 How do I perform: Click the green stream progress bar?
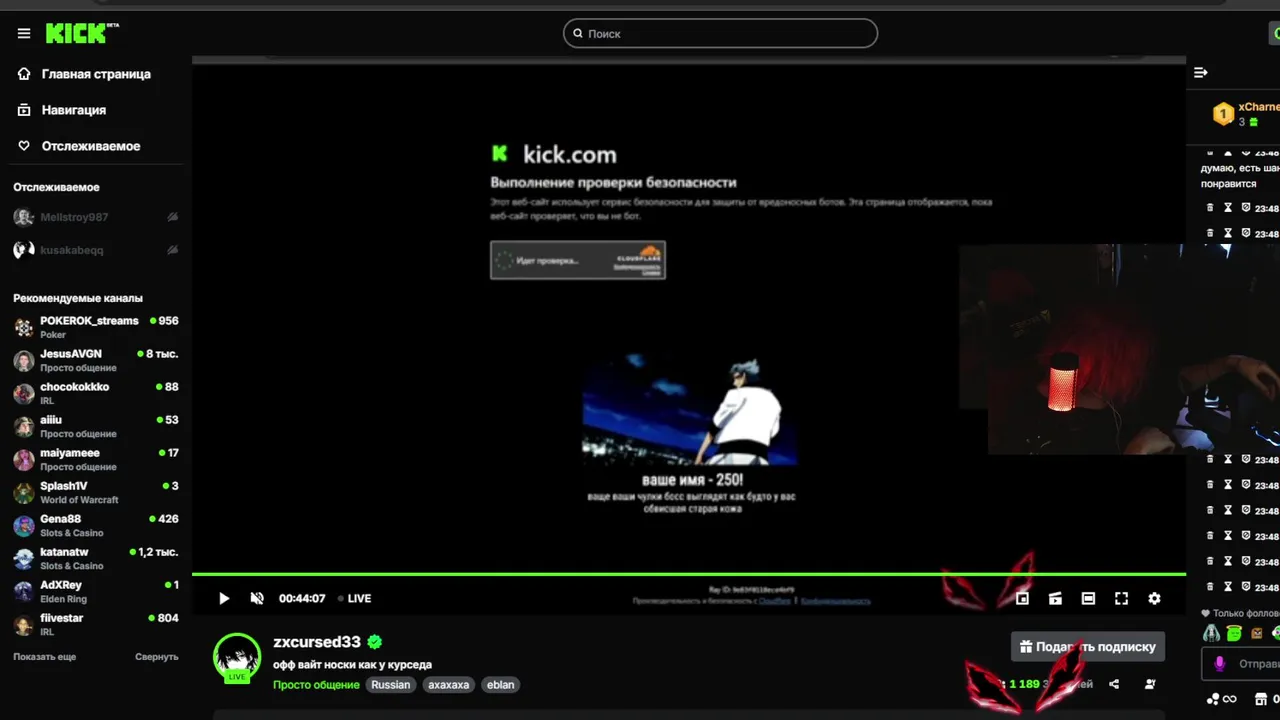coord(689,574)
